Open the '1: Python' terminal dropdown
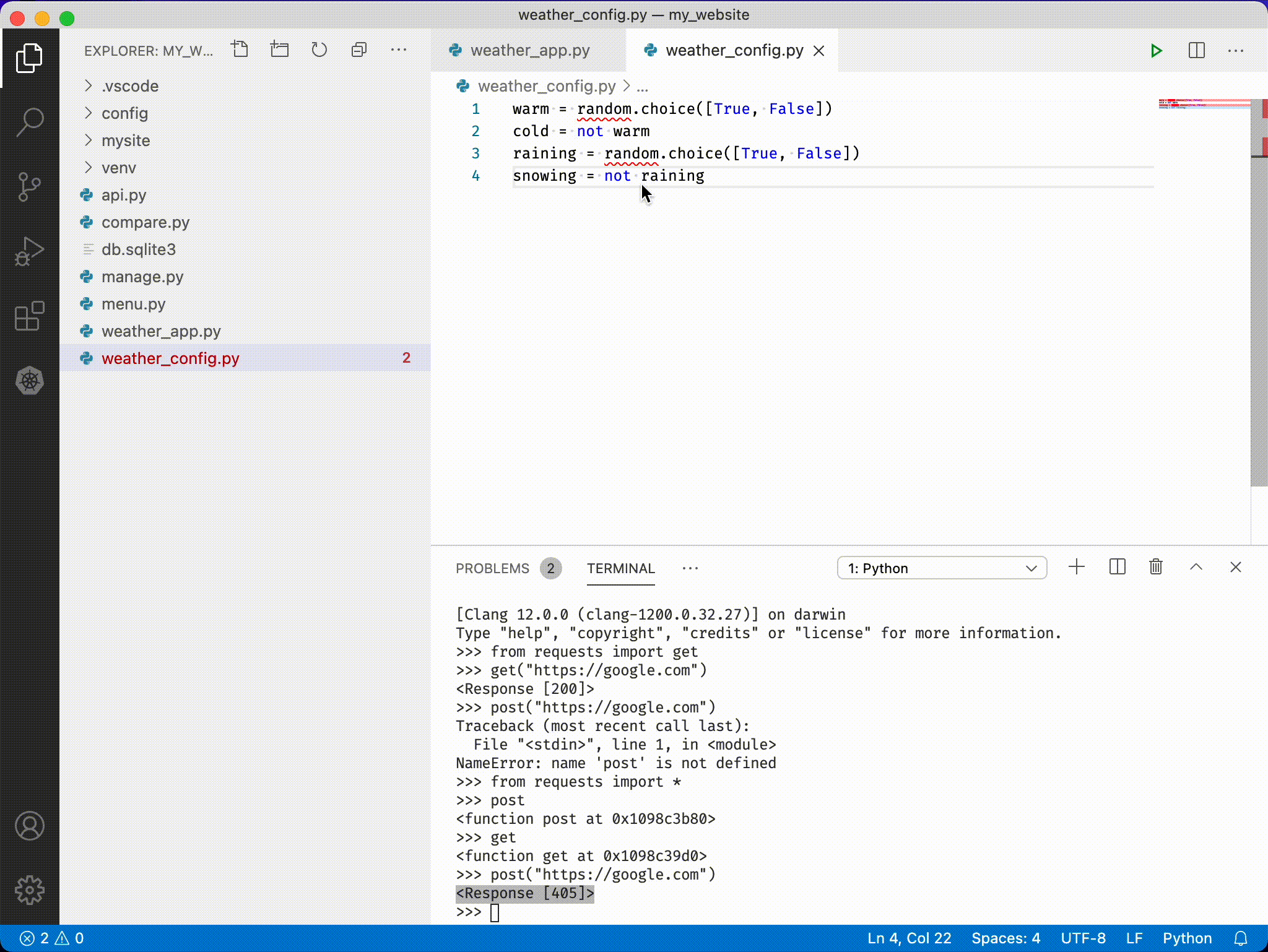 [941, 568]
